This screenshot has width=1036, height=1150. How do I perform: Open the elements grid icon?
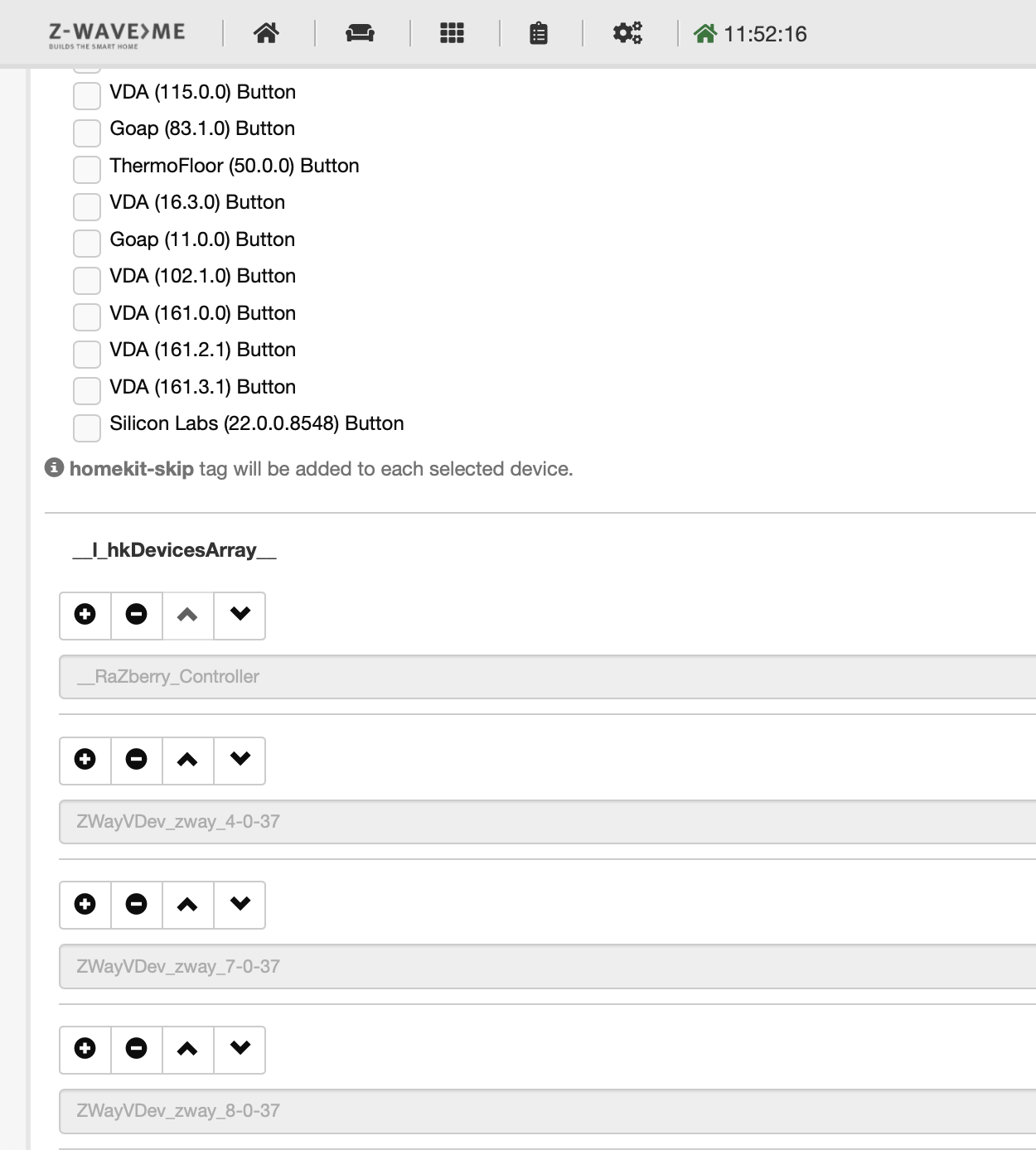(452, 33)
